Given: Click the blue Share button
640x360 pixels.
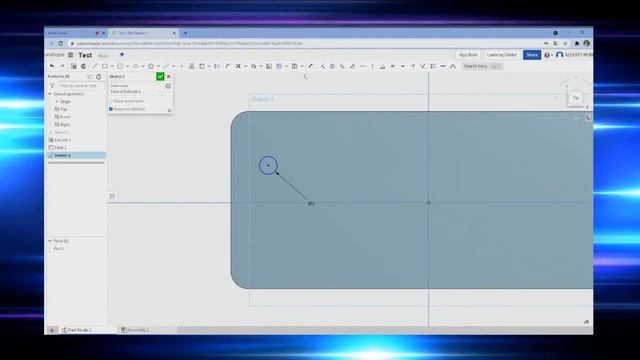Looking at the screenshot, I should [532, 55].
